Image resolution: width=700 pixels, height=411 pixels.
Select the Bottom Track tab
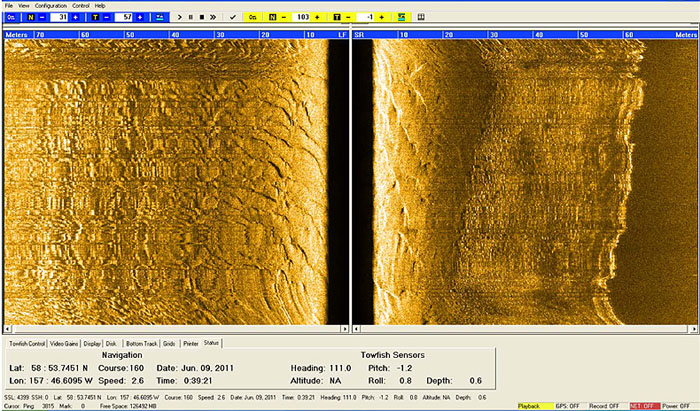click(x=140, y=343)
